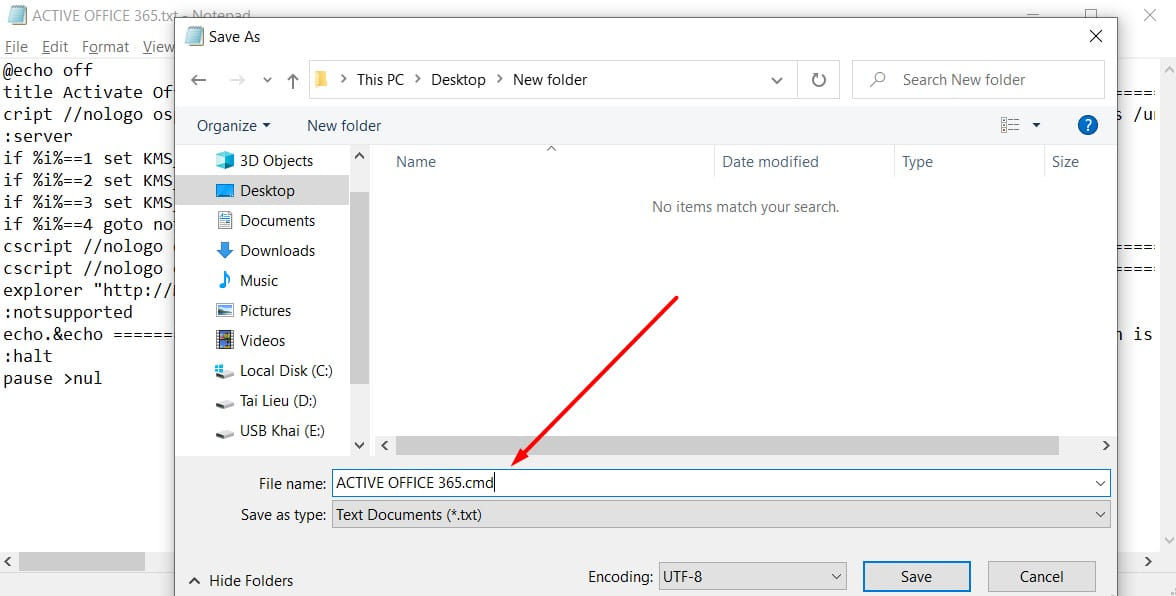
Task: Open Notepad Edit menu
Action: 55,47
